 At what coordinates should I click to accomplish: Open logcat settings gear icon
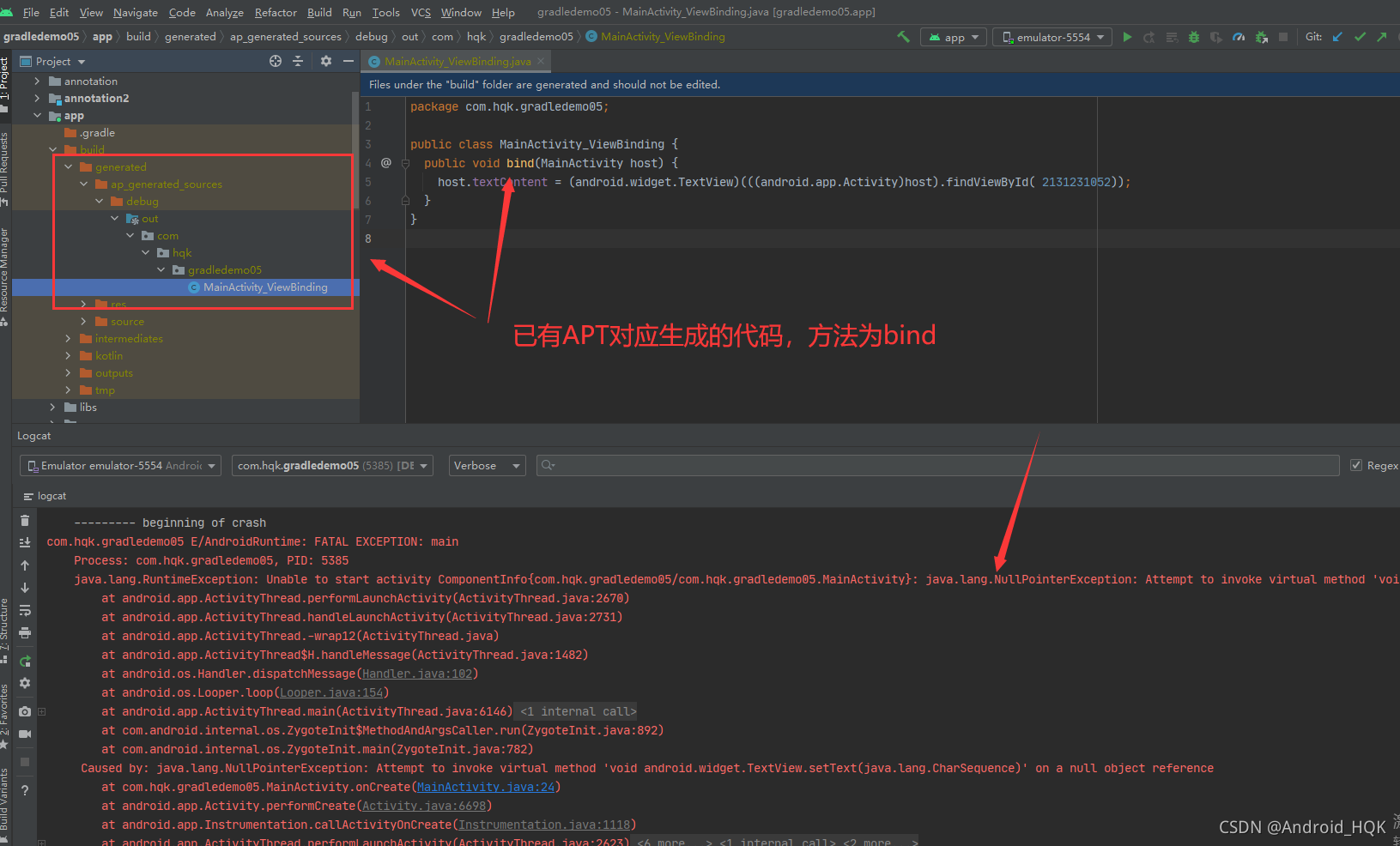[25, 683]
